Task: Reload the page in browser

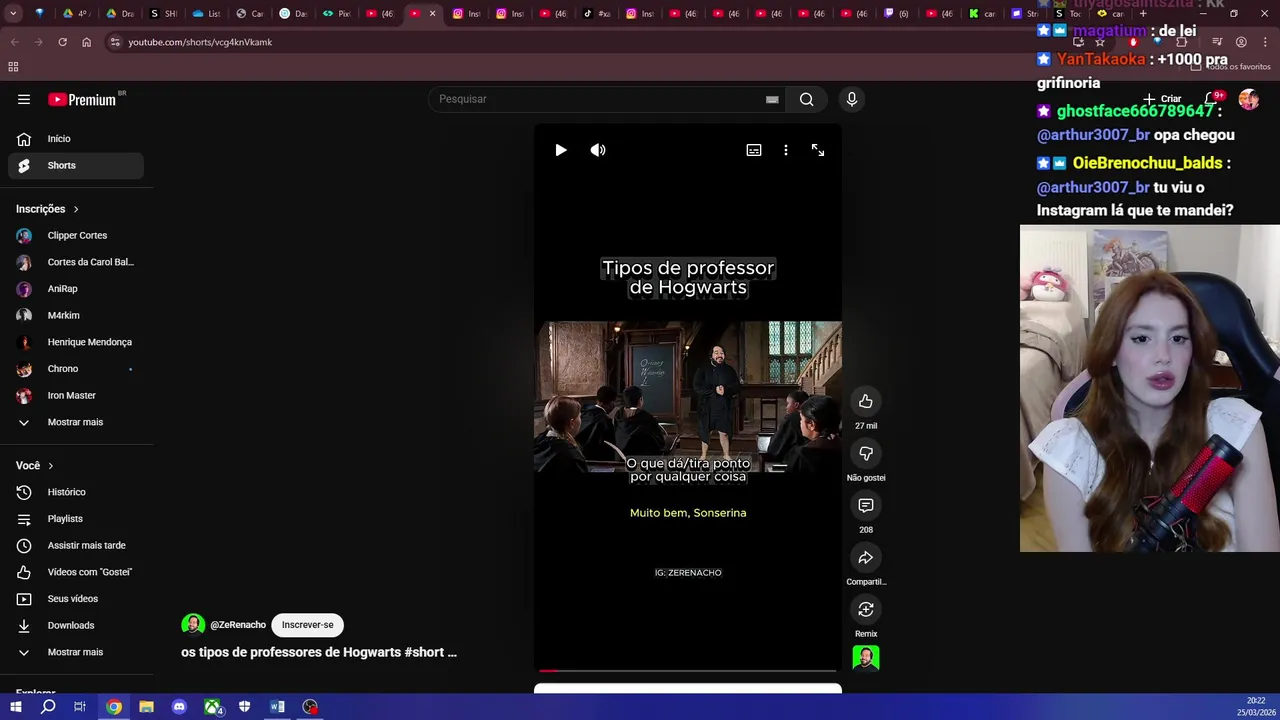Action: click(x=62, y=42)
